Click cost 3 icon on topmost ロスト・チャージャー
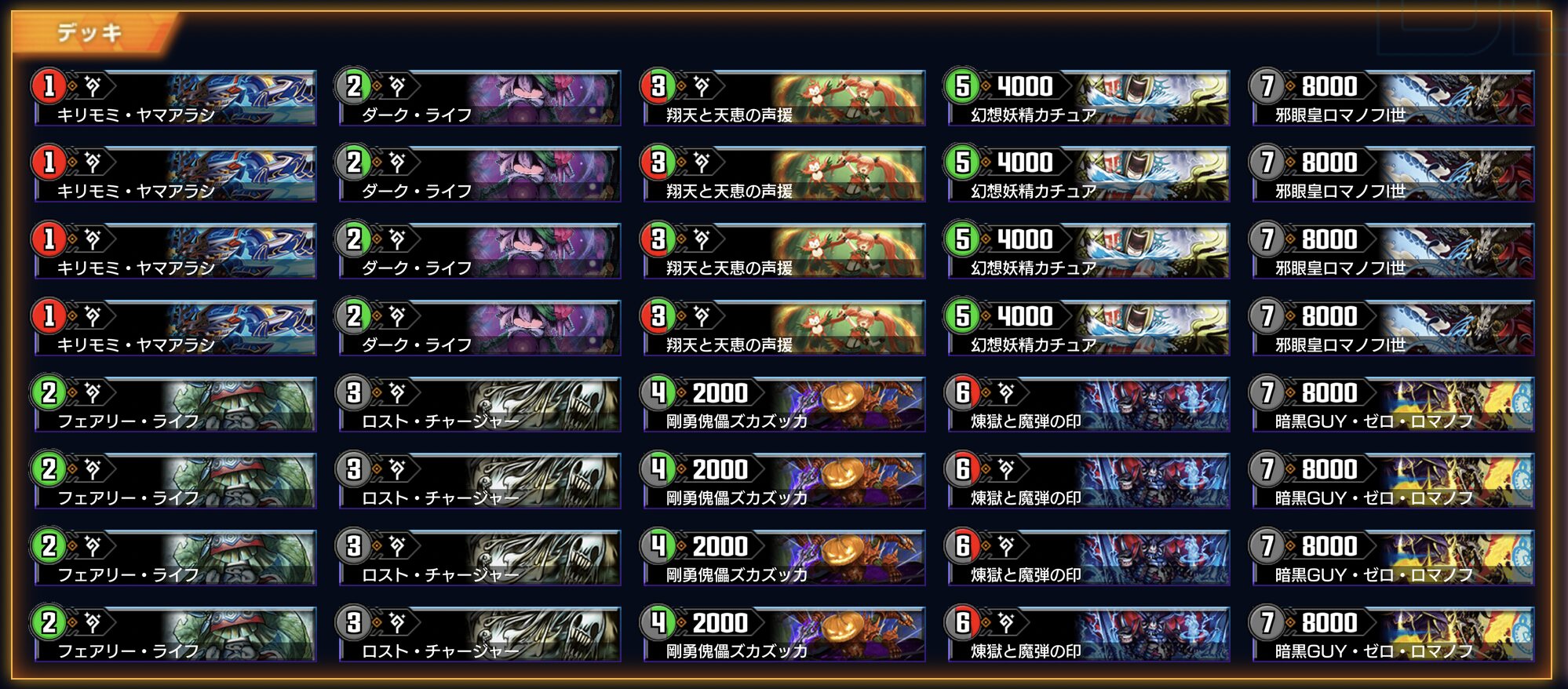This screenshot has height=689, width=1568. (x=353, y=393)
